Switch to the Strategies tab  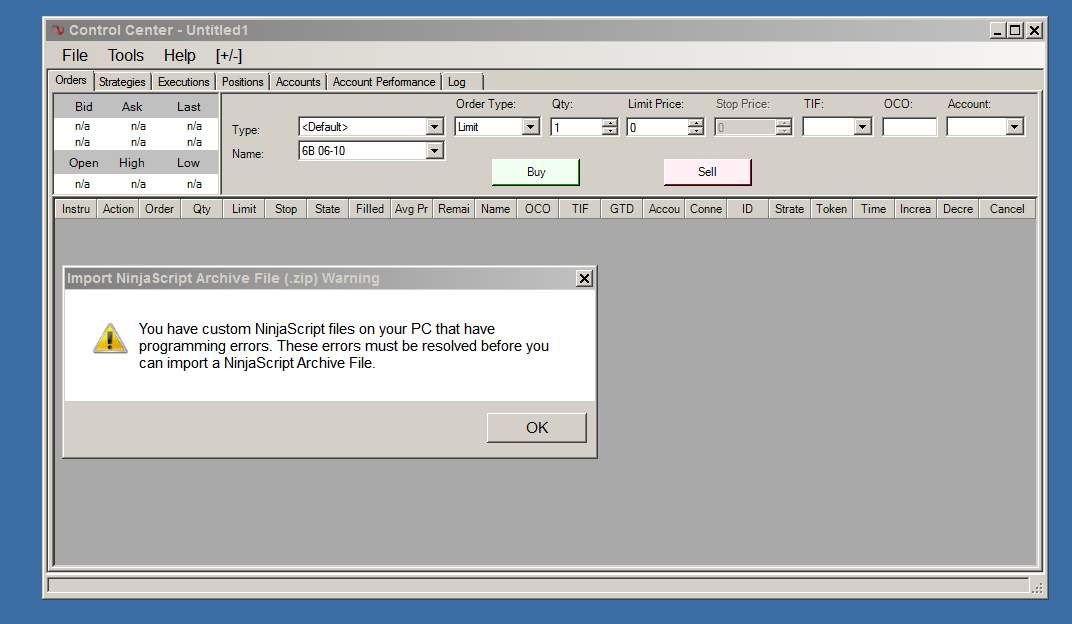[122, 82]
